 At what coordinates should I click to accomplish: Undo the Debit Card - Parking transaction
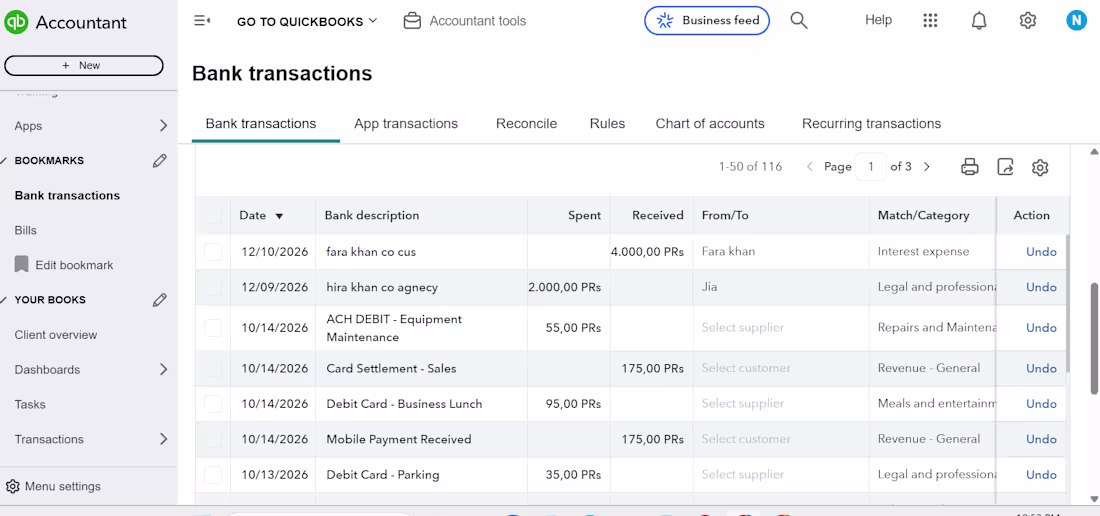pos(1041,475)
